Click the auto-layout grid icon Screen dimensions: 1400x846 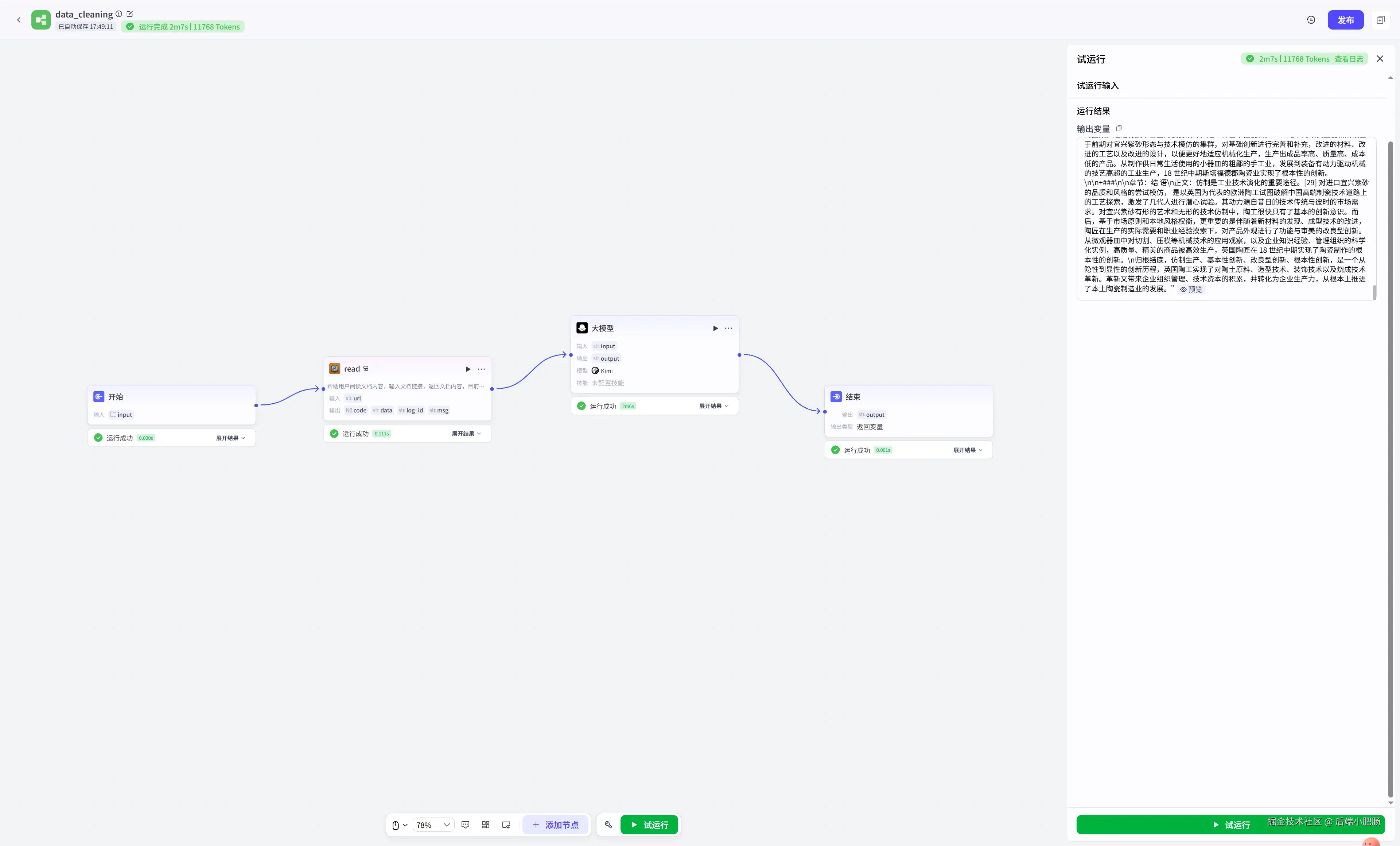tap(486, 824)
